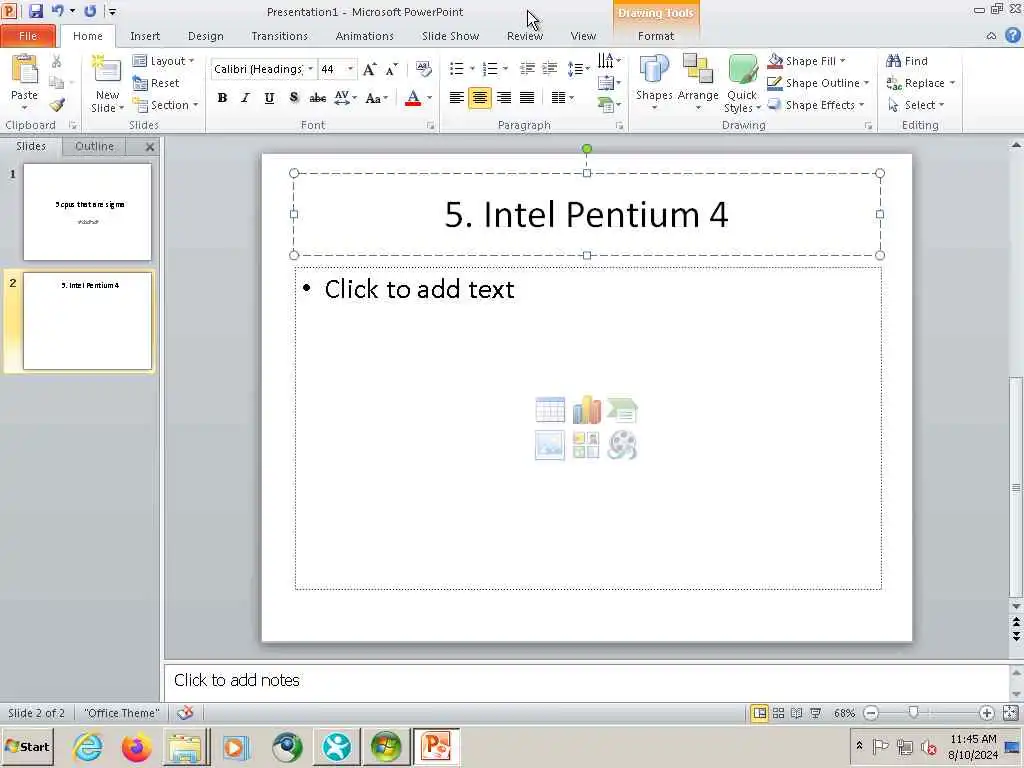Toggle Center text alignment
Image resolution: width=1024 pixels, height=768 pixels.
click(480, 98)
